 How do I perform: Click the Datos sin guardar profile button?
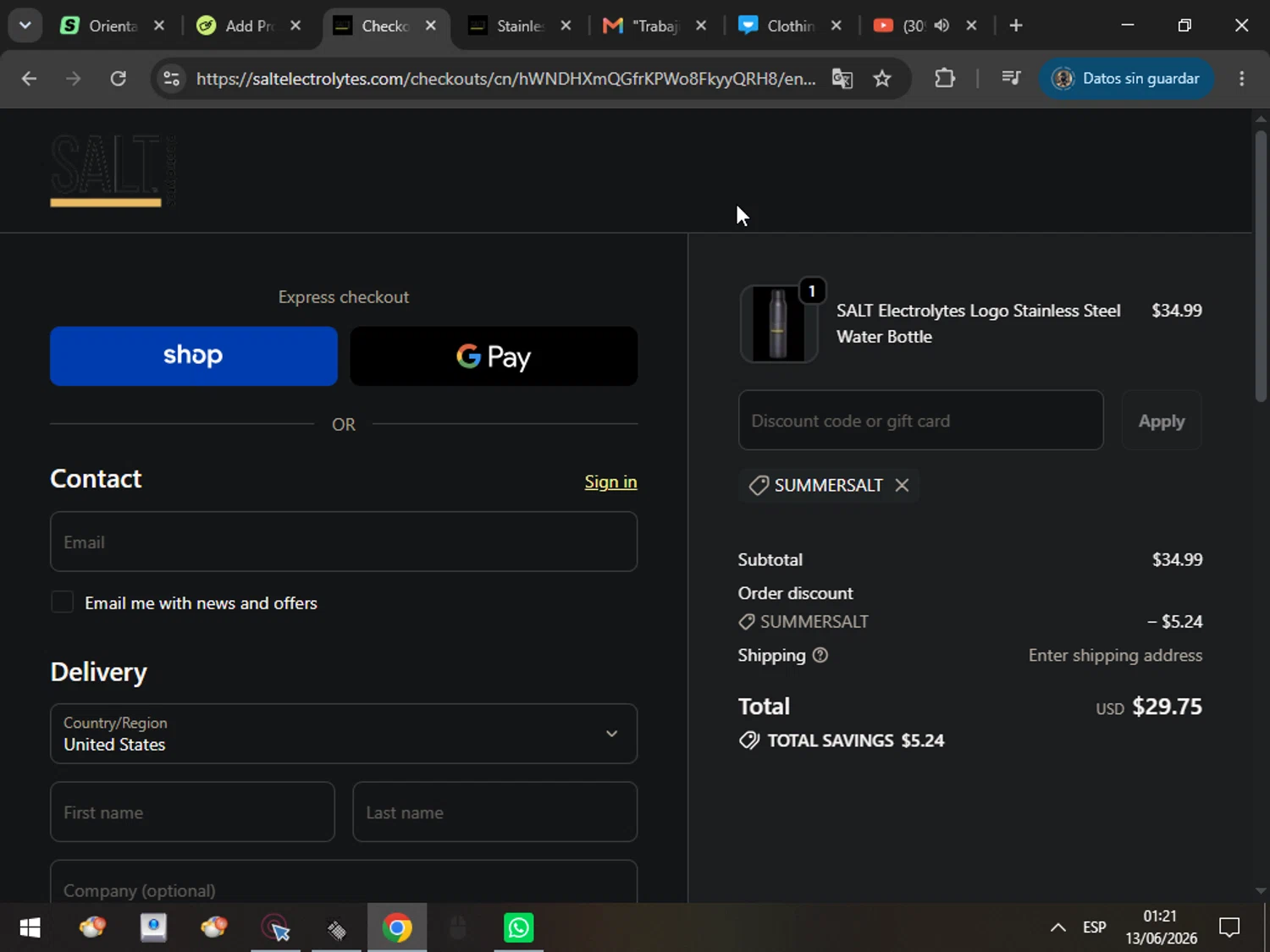tap(1126, 79)
